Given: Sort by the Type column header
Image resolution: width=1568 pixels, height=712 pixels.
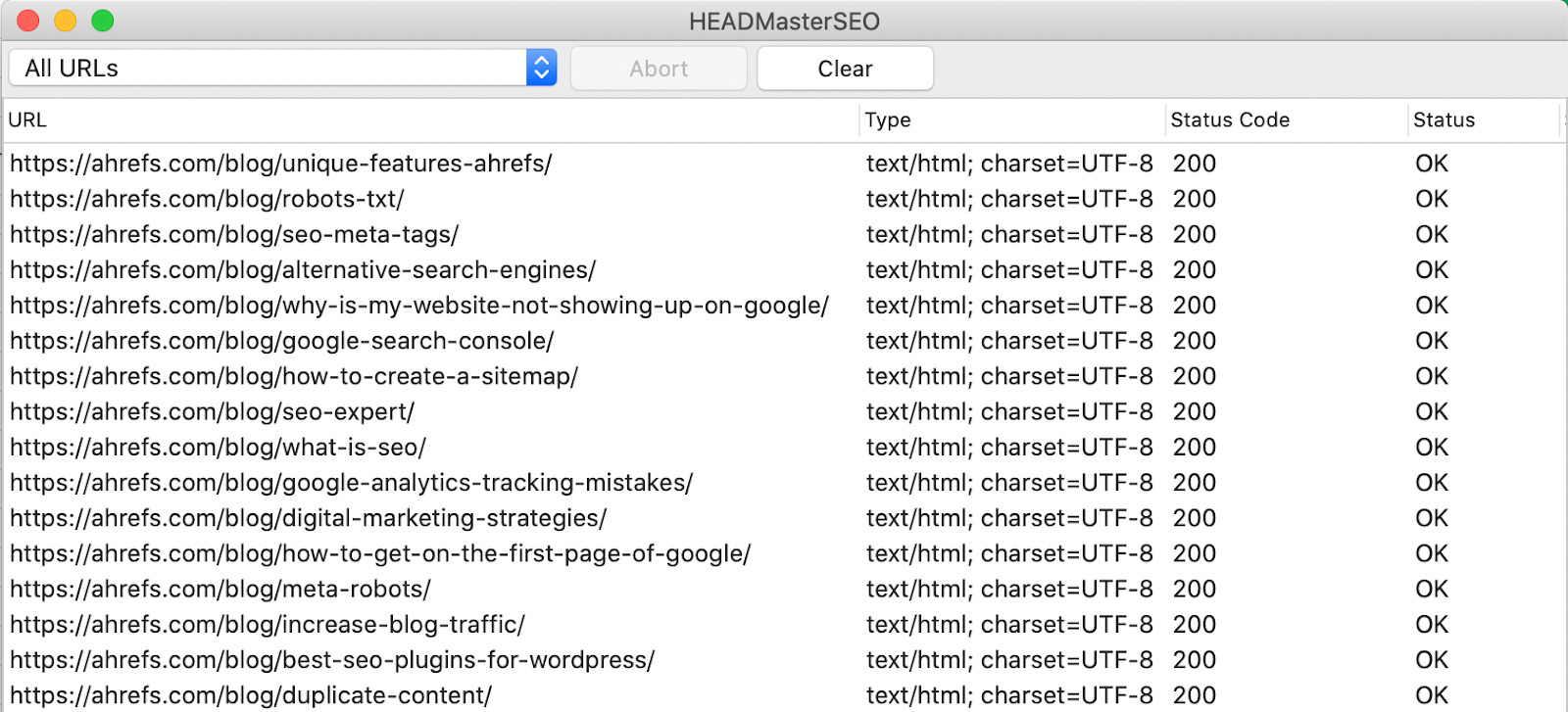Looking at the screenshot, I should [x=888, y=119].
